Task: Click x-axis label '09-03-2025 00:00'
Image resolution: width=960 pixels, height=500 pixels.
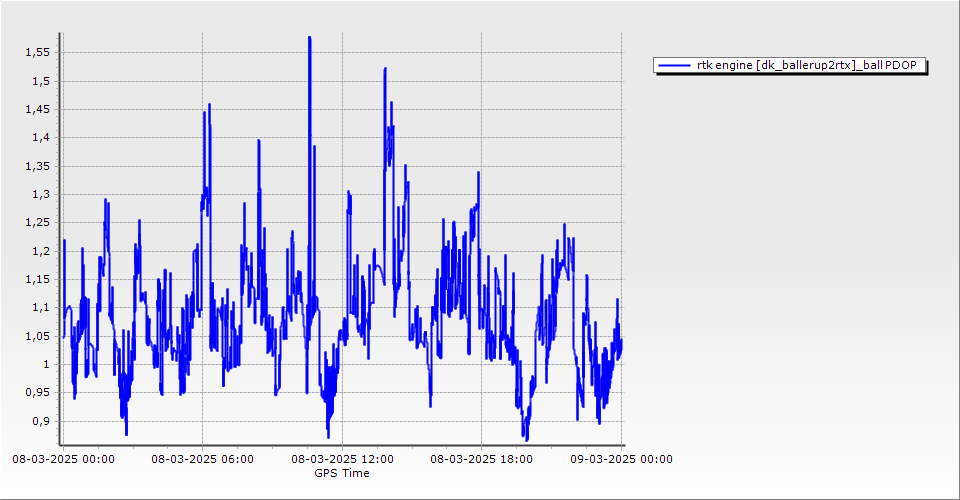Action: tap(621, 459)
